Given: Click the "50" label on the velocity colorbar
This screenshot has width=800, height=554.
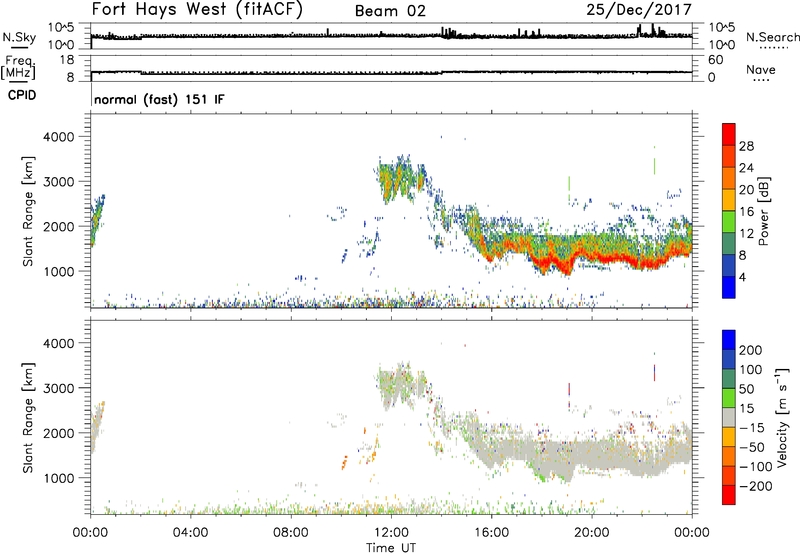Looking at the screenshot, I should click(x=746, y=389).
